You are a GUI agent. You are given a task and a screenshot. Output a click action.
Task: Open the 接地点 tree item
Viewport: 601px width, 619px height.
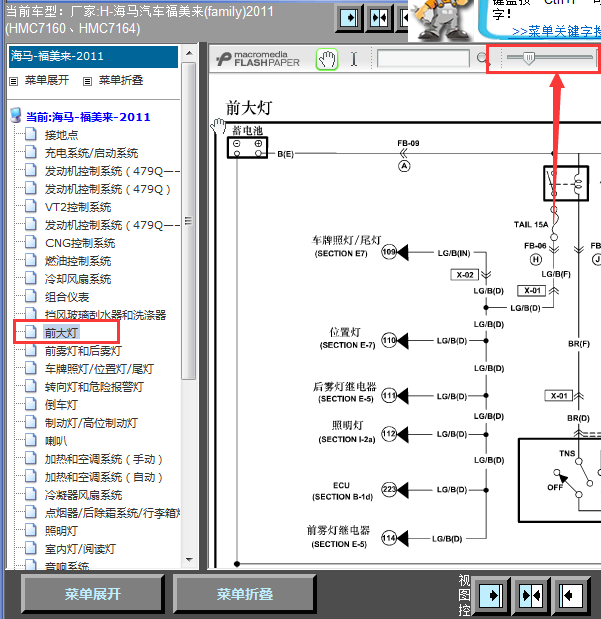point(61,135)
